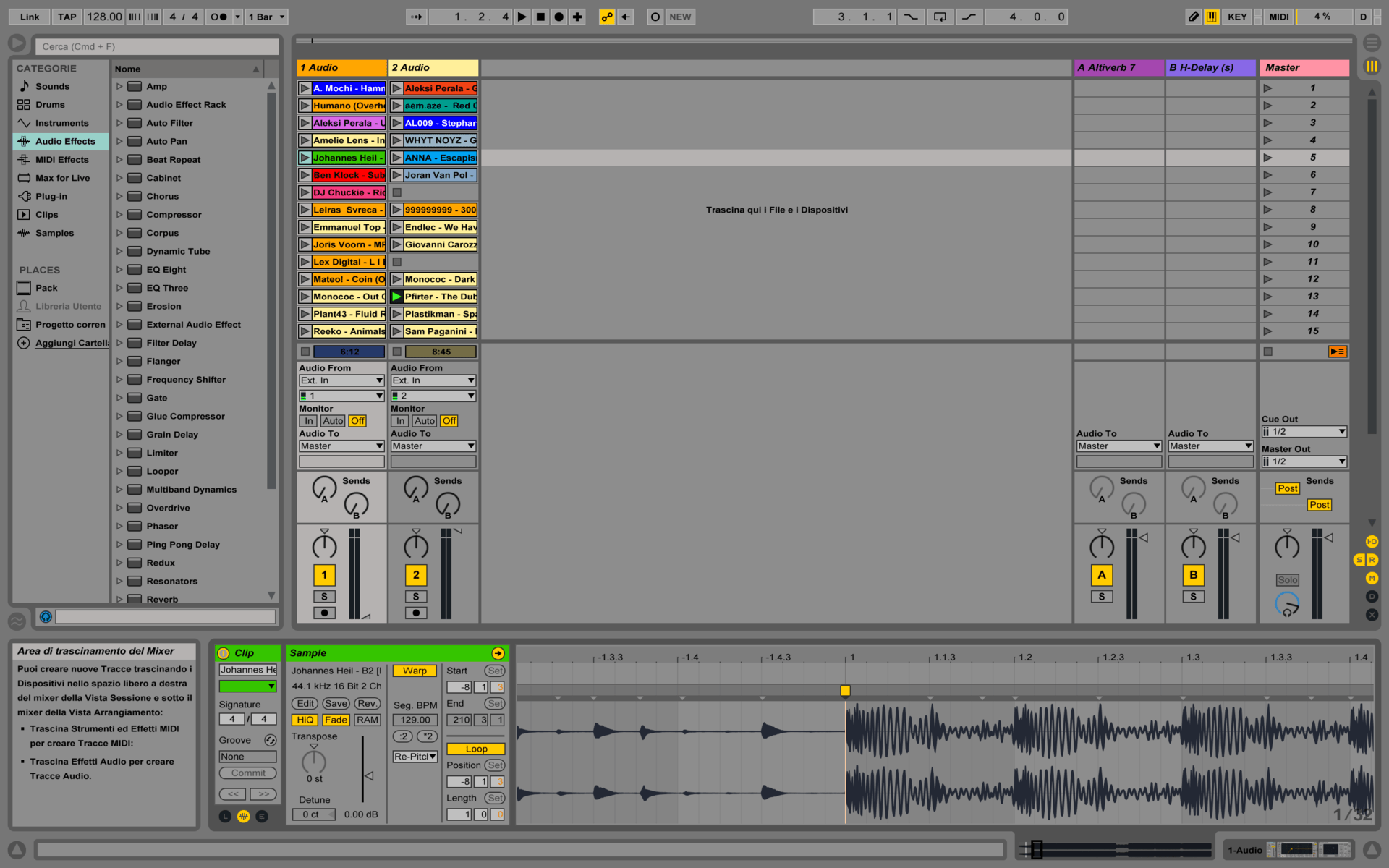Launch Master scene 5
Image resolution: width=1389 pixels, height=868 pixels.
[1267, 158]
